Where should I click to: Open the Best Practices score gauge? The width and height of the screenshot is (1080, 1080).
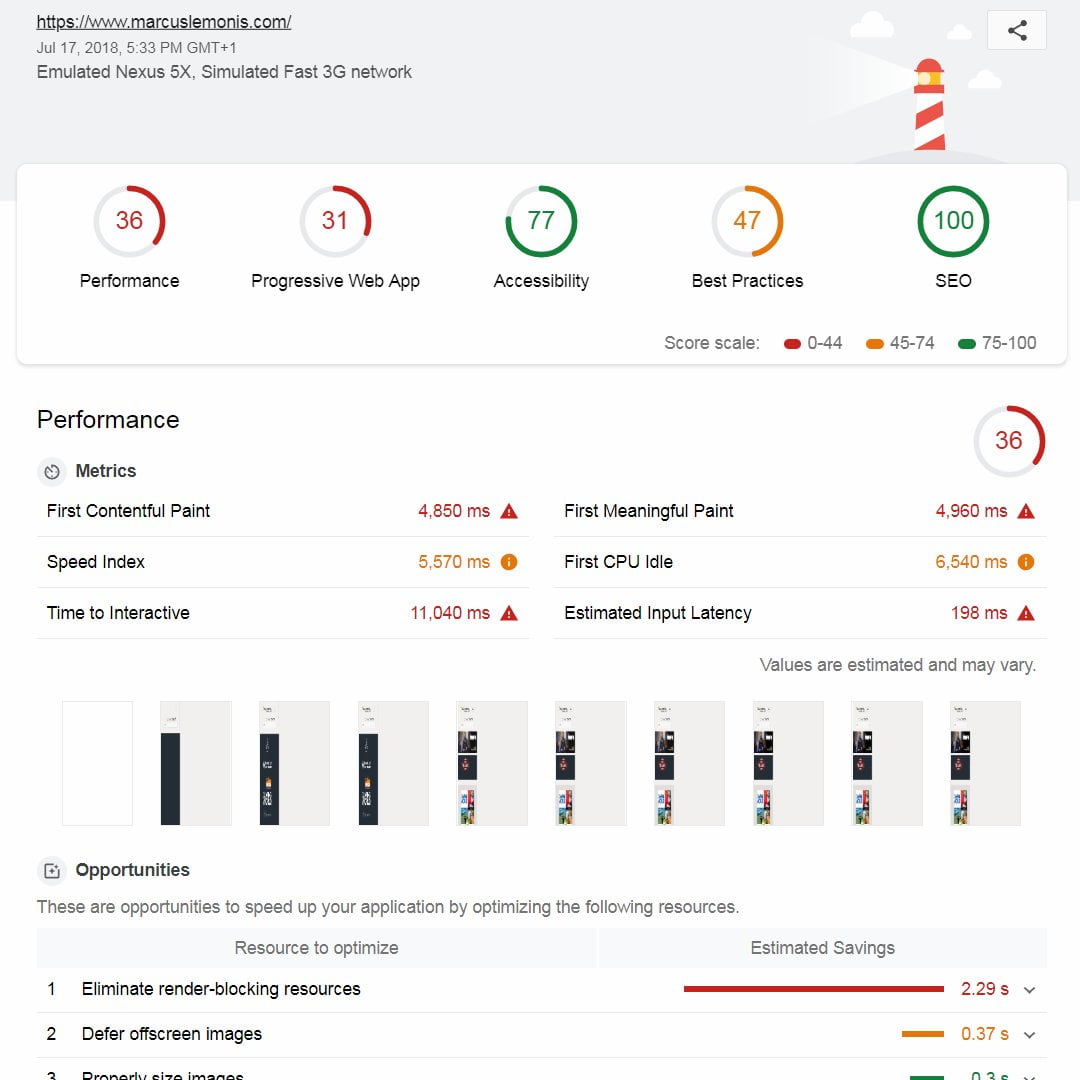click(x=747, y=222)
